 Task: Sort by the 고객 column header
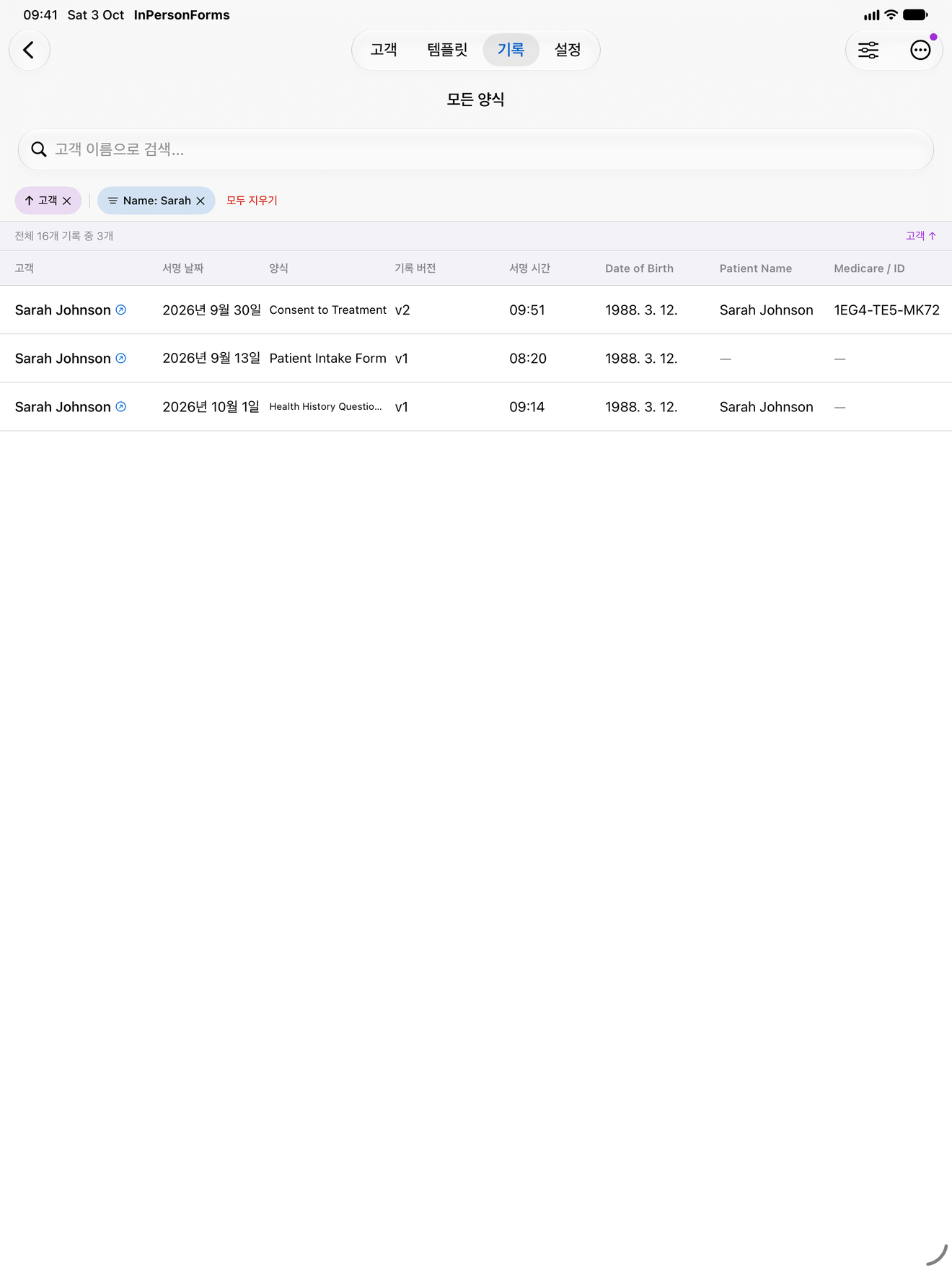point(25,268)
